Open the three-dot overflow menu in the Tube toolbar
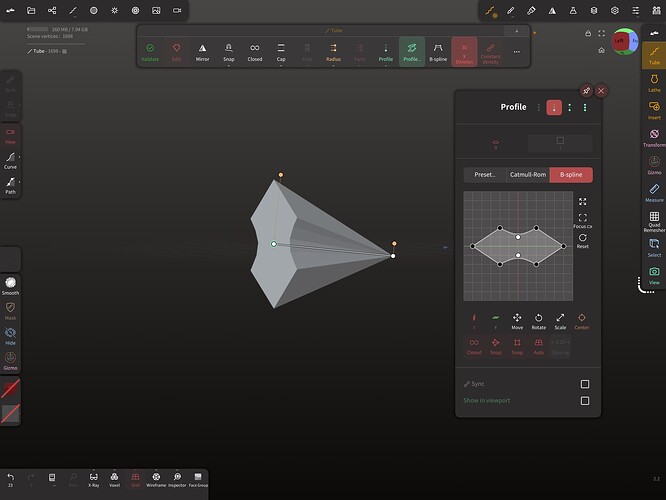The width and height of the screenshot is (666, 500). 516,52
